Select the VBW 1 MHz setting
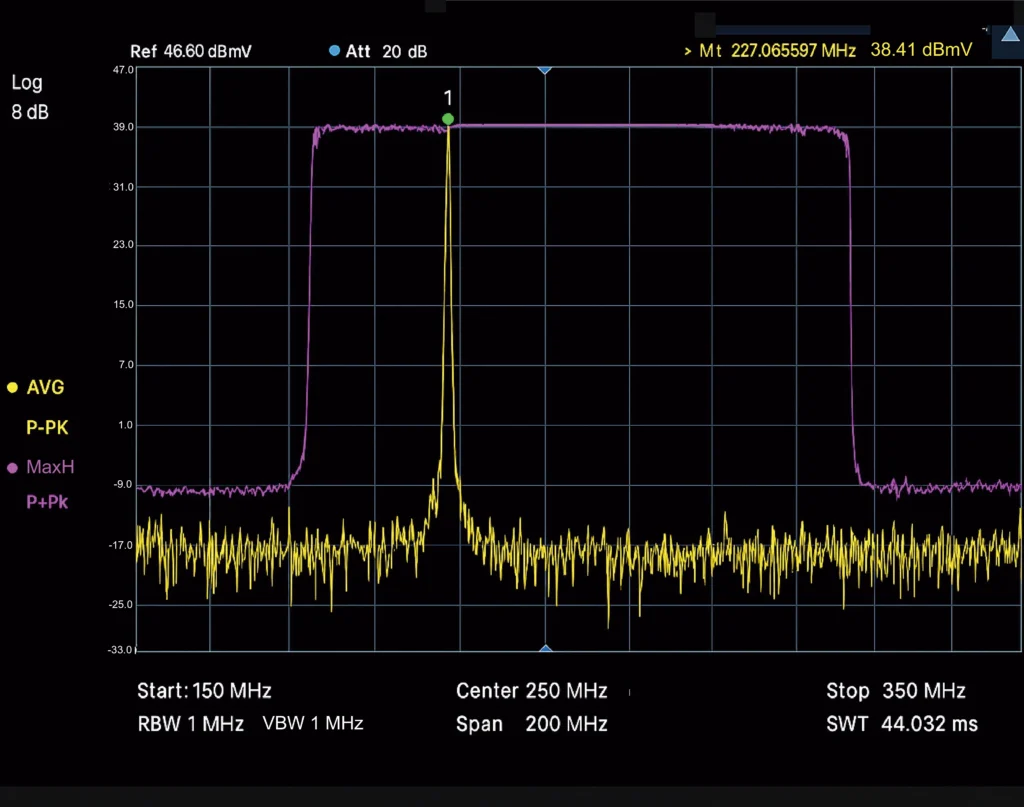 click(313, 723)
